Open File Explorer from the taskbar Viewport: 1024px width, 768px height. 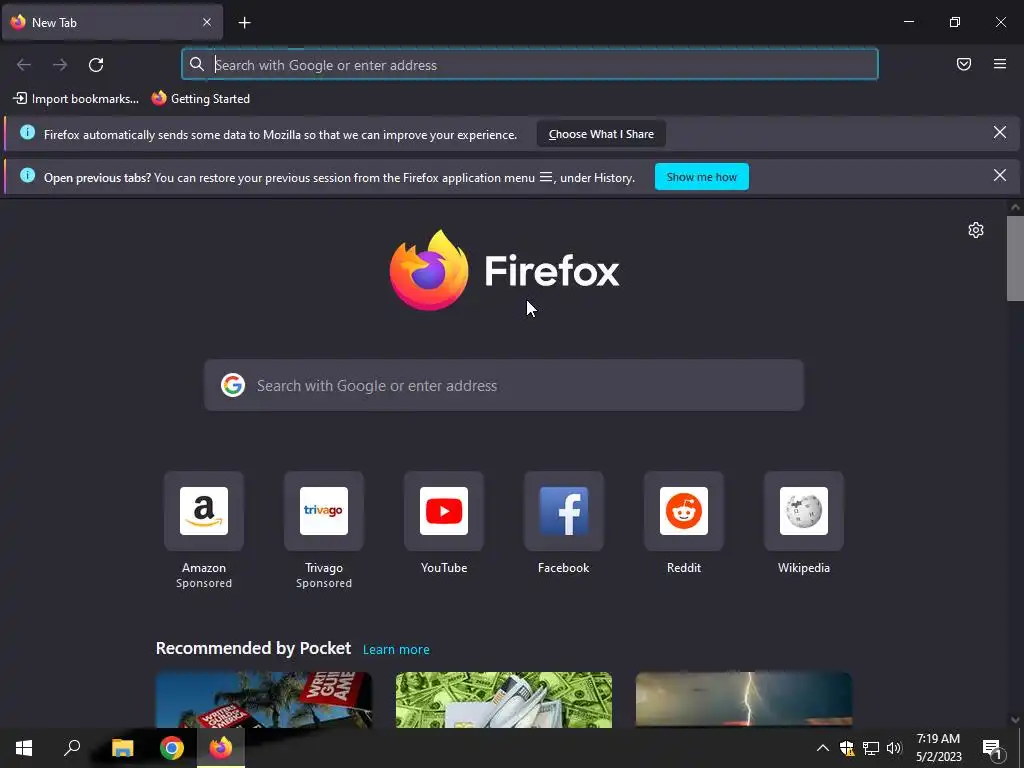click(122, 748)
